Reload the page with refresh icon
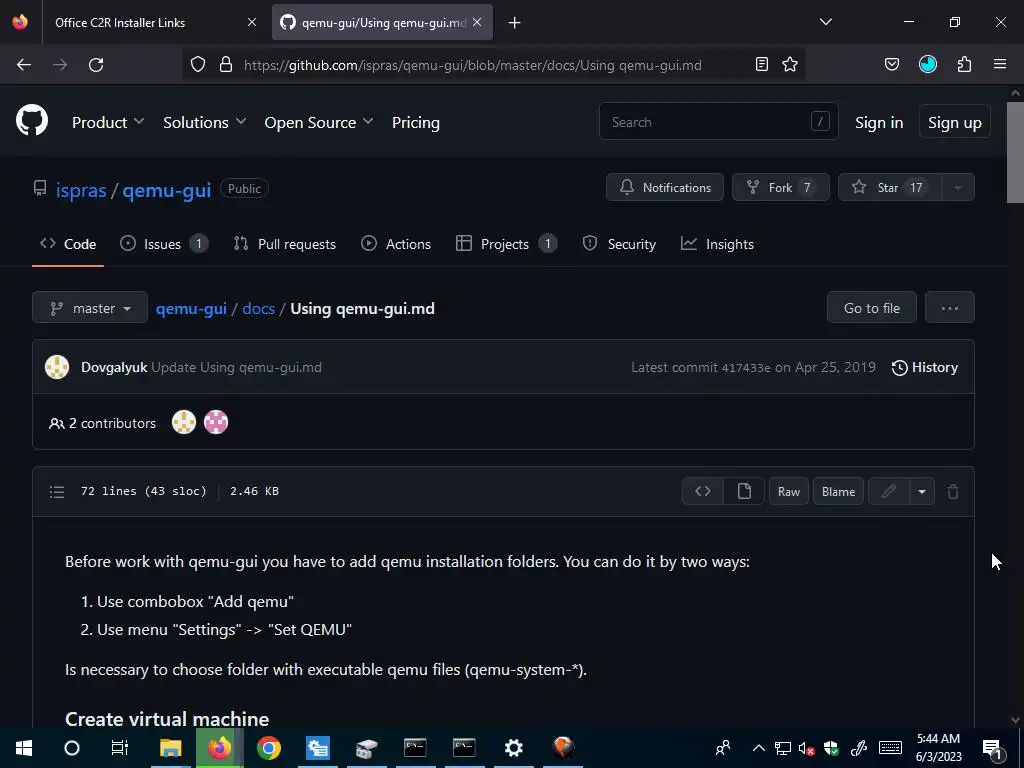The height and width of the screenshot is (768, 1024). pos(96,65)
